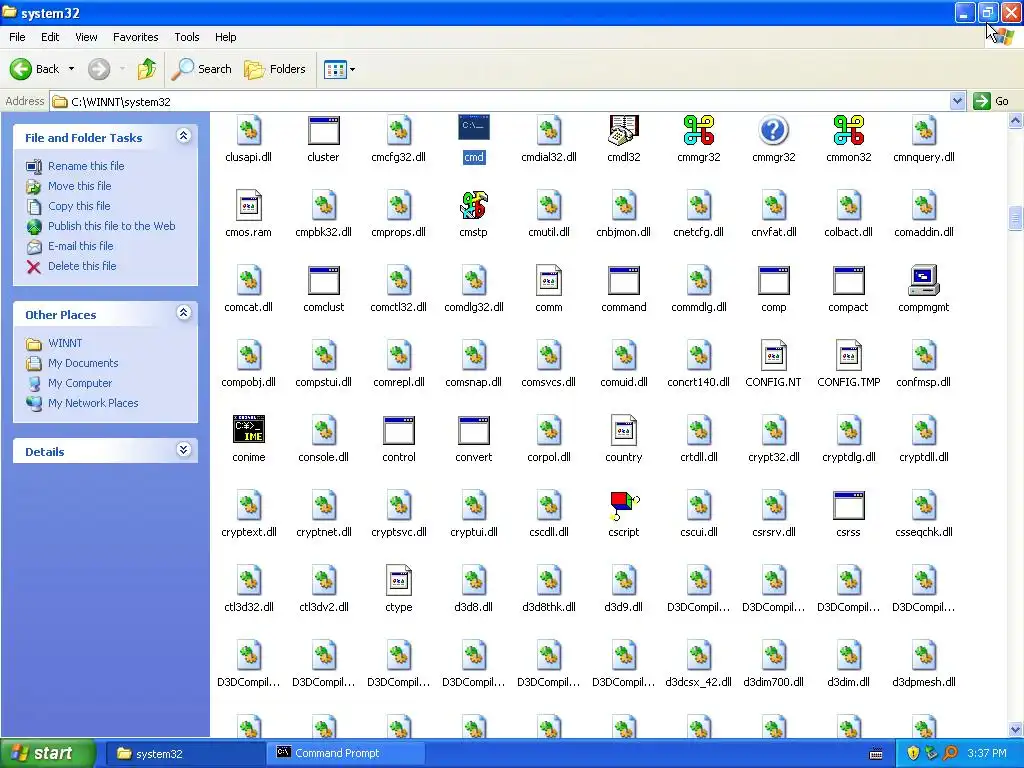Open the Back button history dropdown
The width and height of the screenshot is (1024, 768).
[71, 69]
